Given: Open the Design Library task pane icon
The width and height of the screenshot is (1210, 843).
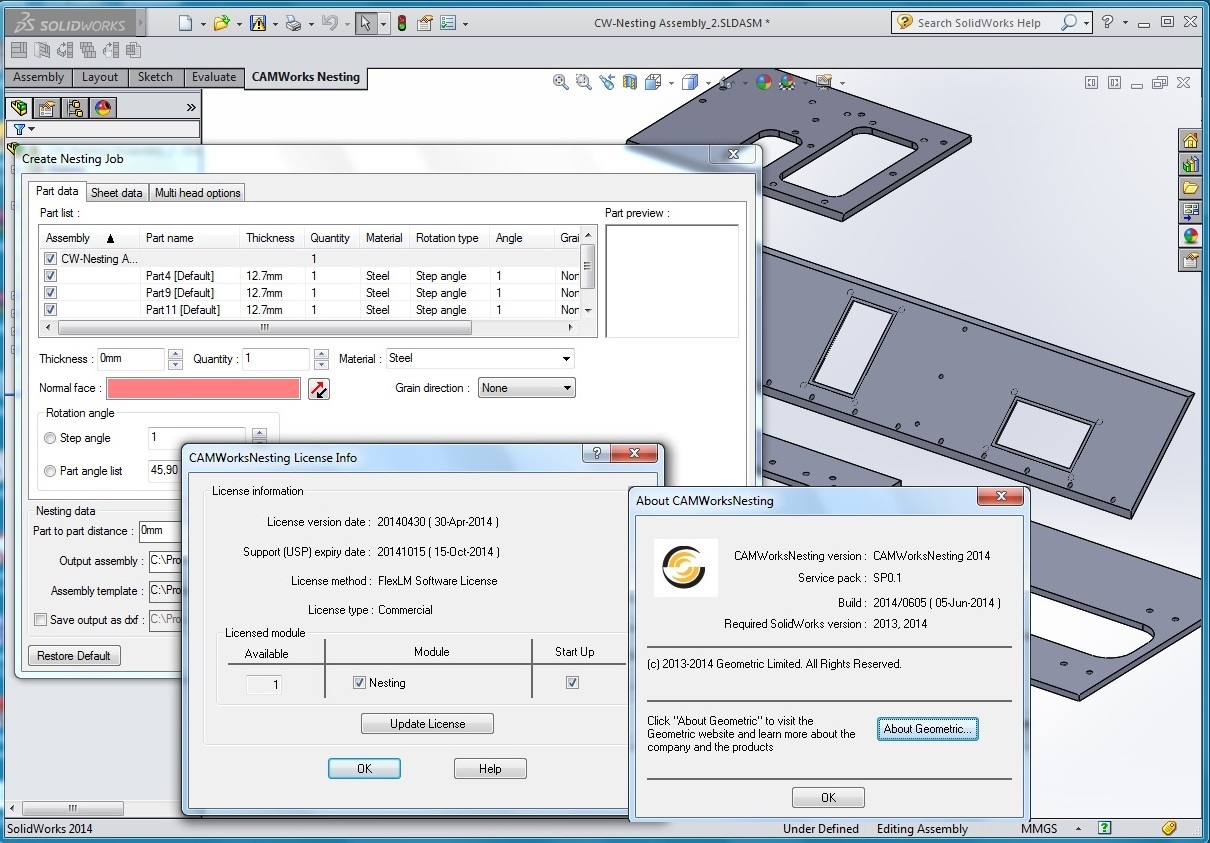Looking at the screenshot, I should tap(1190, 164).
